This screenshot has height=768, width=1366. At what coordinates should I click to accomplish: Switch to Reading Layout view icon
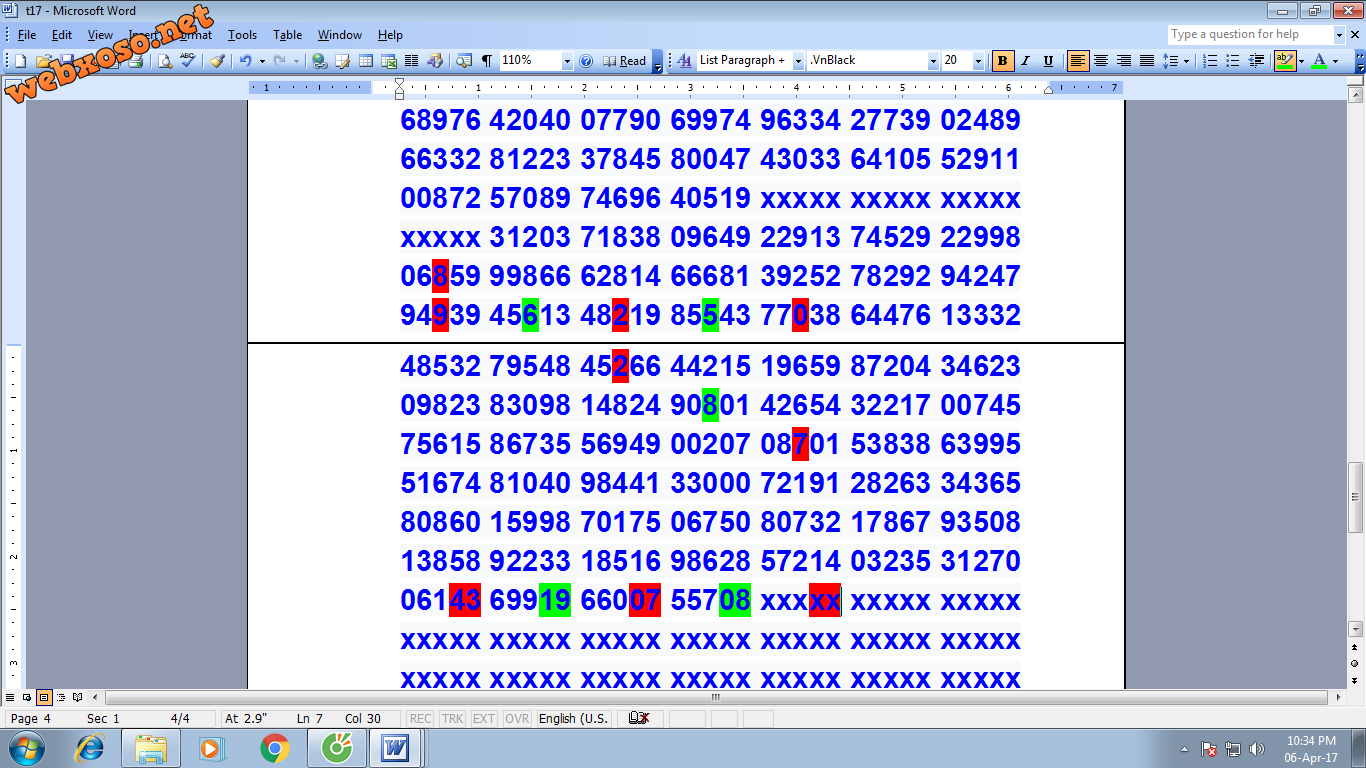tap(78, 697)
